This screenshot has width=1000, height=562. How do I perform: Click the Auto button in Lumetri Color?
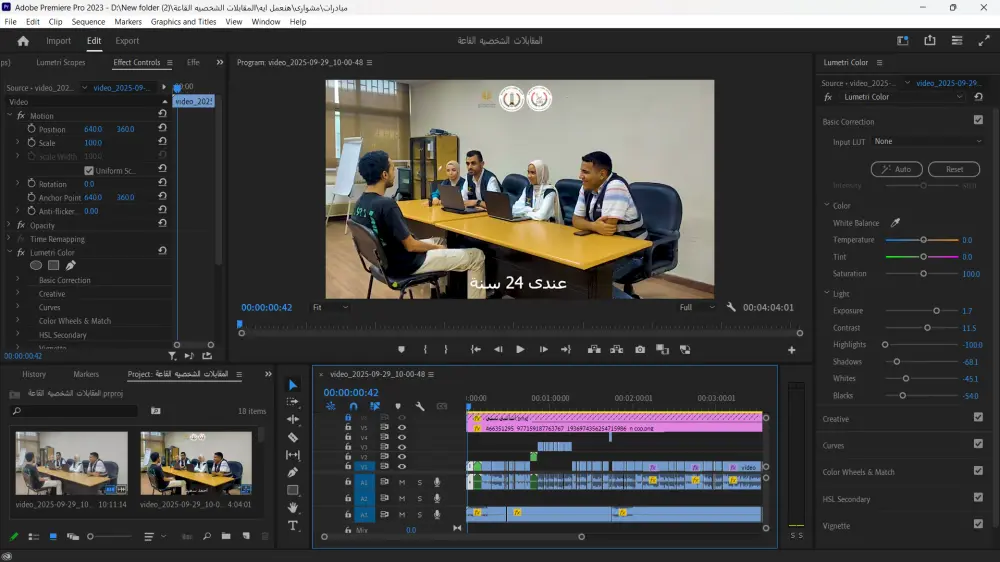tap(896, 169)
